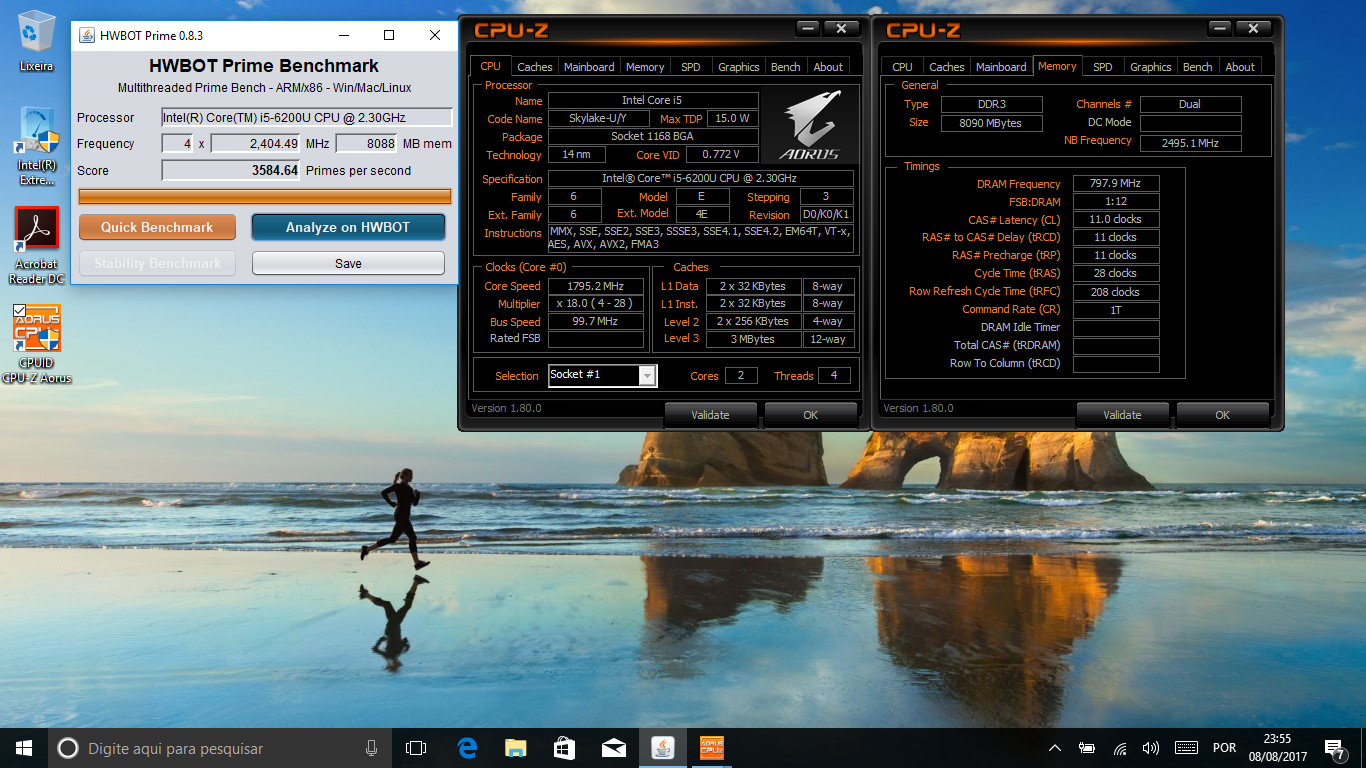Switch to Mainboard tab in left CPU-Z
Viewport: 1366px width, 768px height.
click(589, 67)
